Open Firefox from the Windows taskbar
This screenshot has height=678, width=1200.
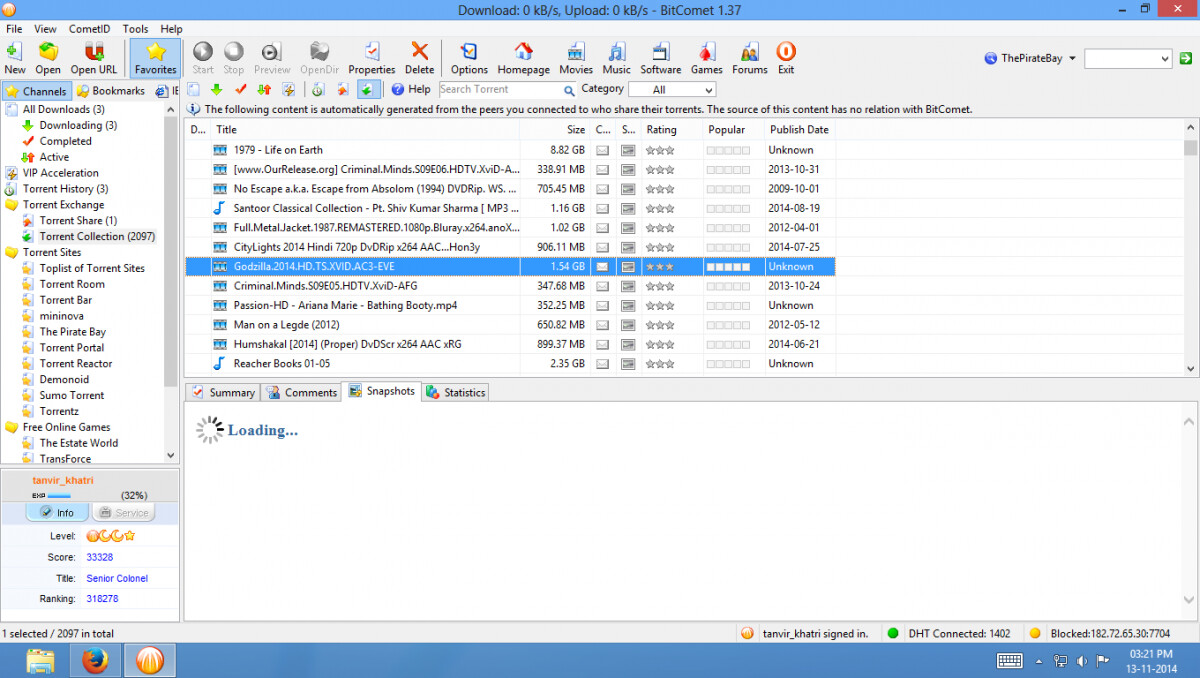click(96, 660)
